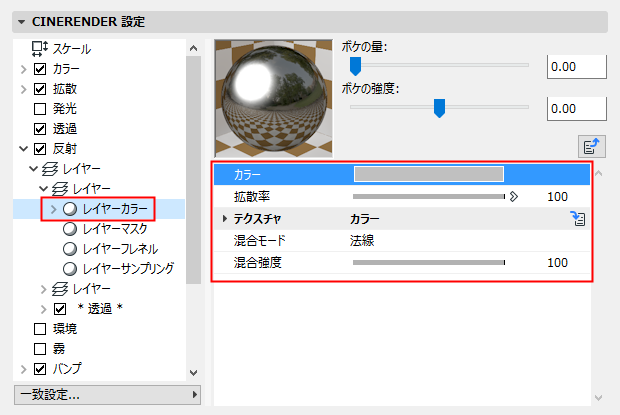Select the レイヤーマスク sphere icon

click(x=70, y=228)
